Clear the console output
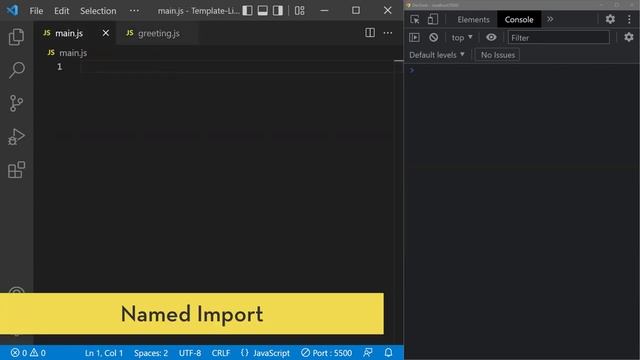Viewport: 640px width, 360px height. (433, 38)
